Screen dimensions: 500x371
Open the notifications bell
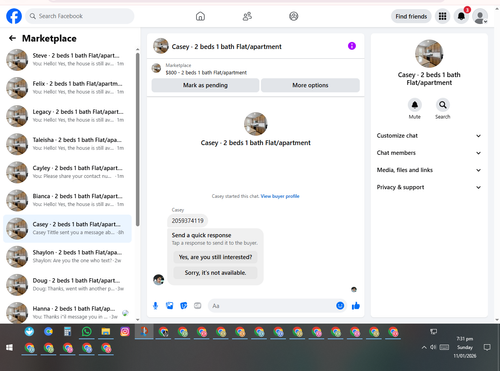click(461, 16)
